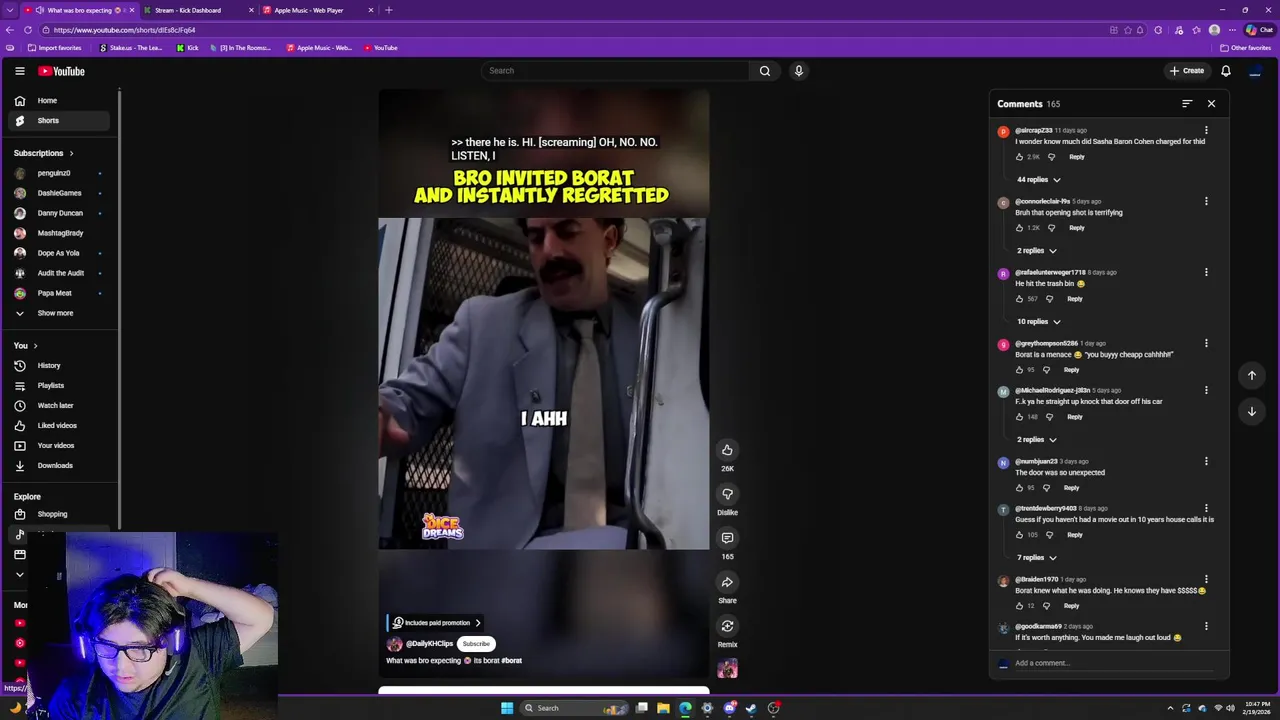Open options menu for @numbjuan23 comment
The width and height of the screenshot is (1280, 720).
[x=1206, y=461]
